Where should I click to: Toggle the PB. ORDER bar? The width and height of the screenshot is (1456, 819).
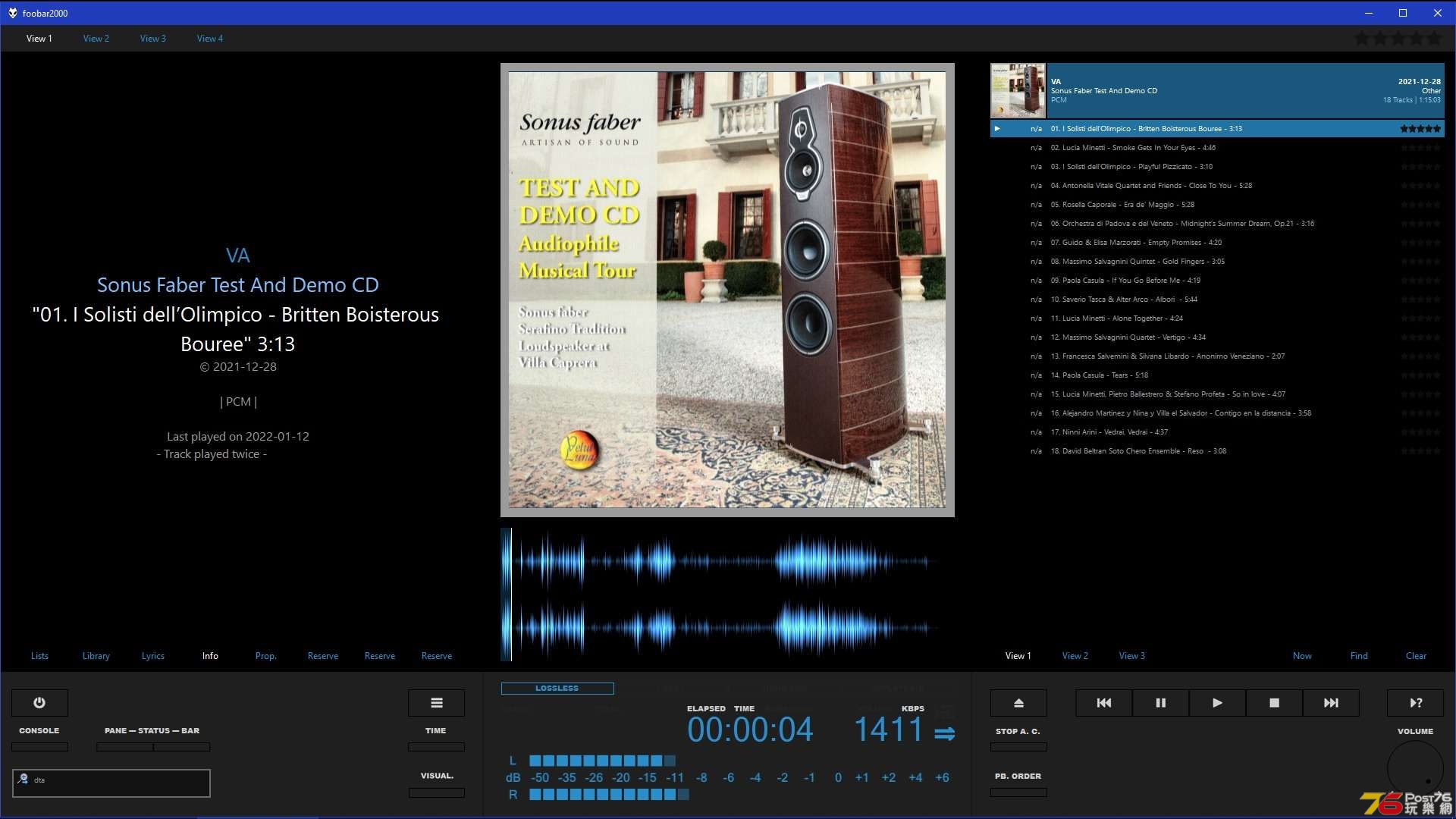(1018, 792)
